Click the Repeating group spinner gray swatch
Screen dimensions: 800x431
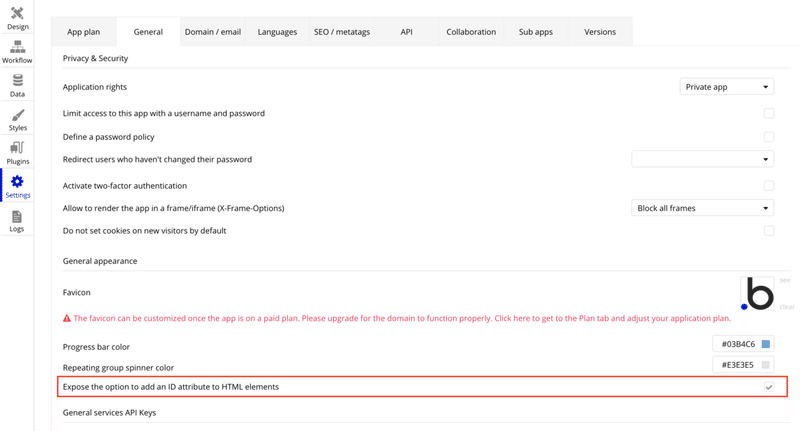point(765,365)
